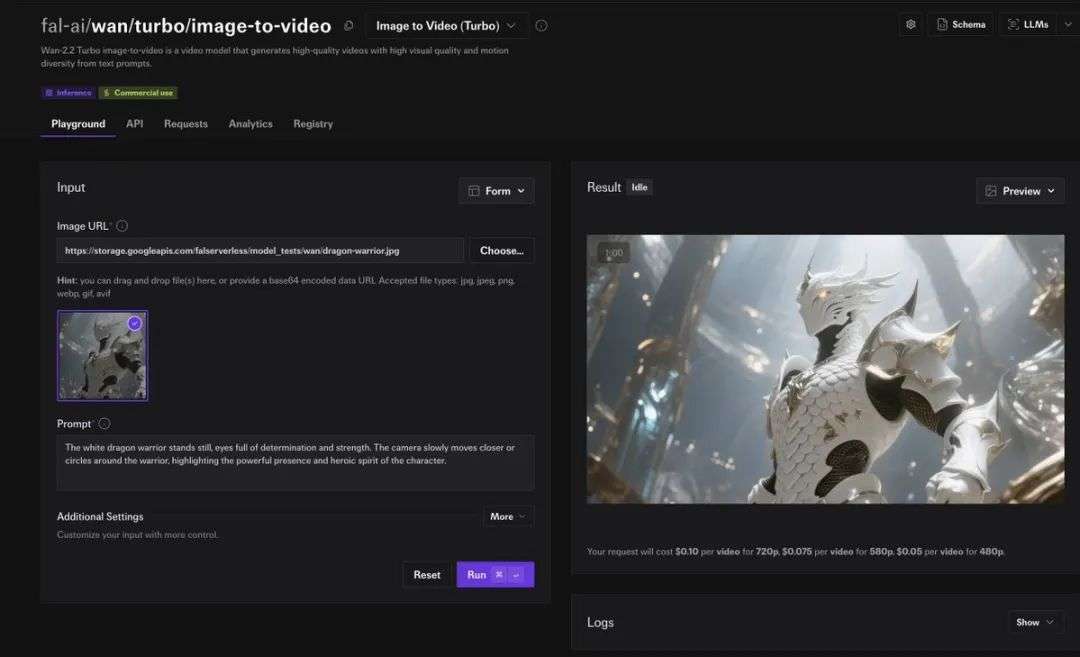Expand the arrow next to LLMs
Viewport: 1080px width, 657px height.
tap(1068, 25)
